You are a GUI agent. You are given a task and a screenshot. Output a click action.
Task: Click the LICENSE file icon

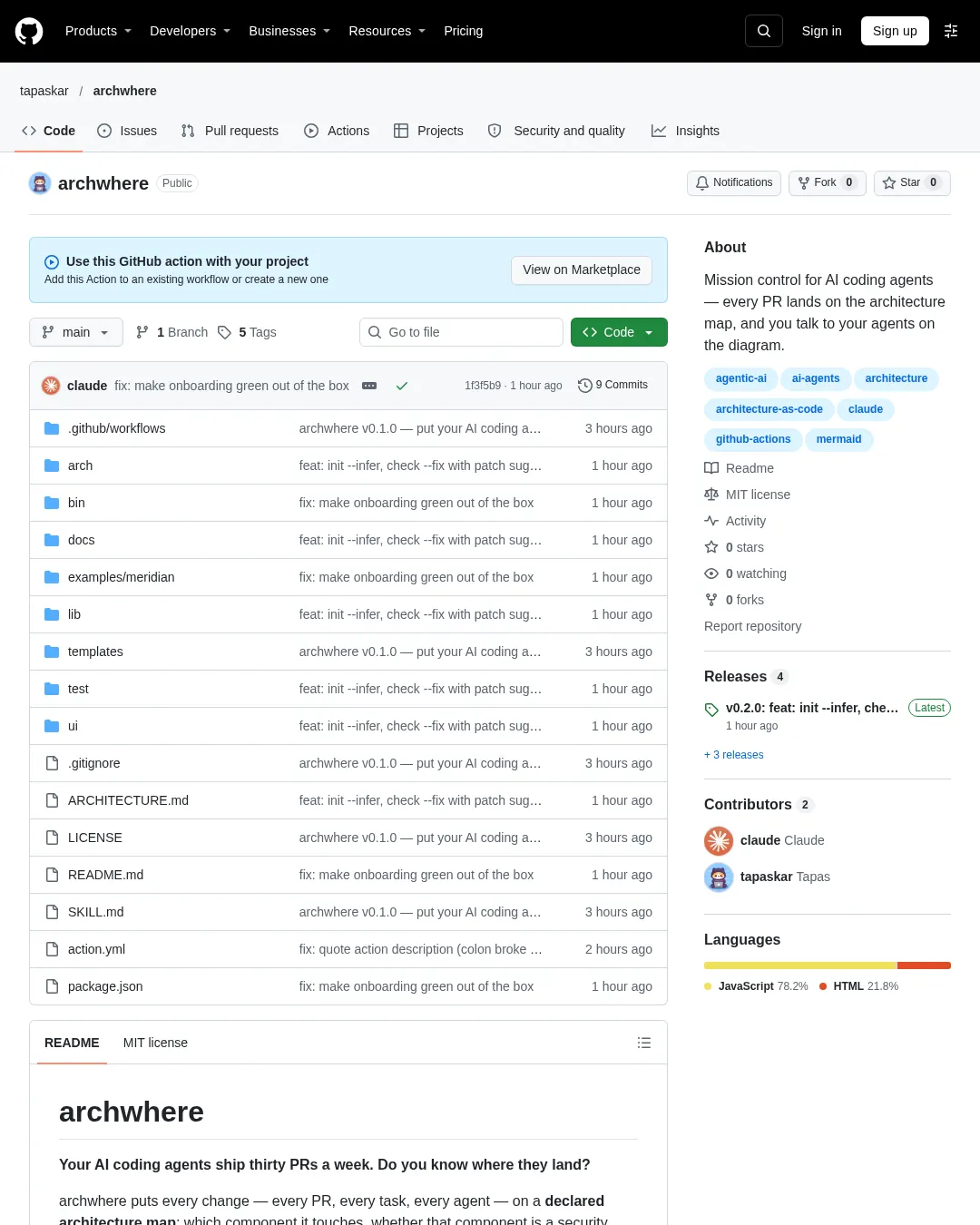coord(52,838)
